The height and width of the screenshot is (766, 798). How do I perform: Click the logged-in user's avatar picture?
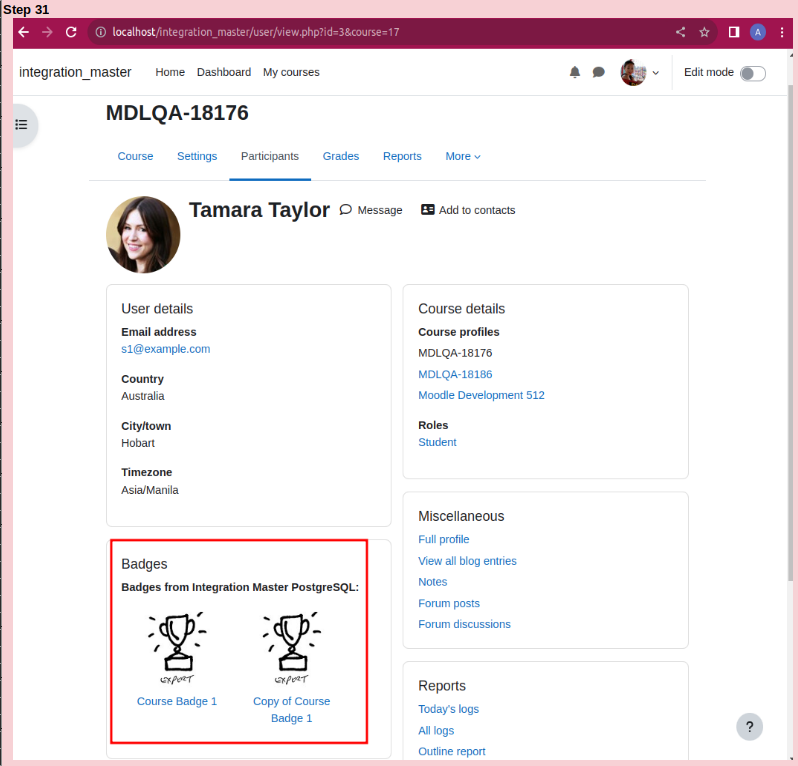(x=633, y=73)
